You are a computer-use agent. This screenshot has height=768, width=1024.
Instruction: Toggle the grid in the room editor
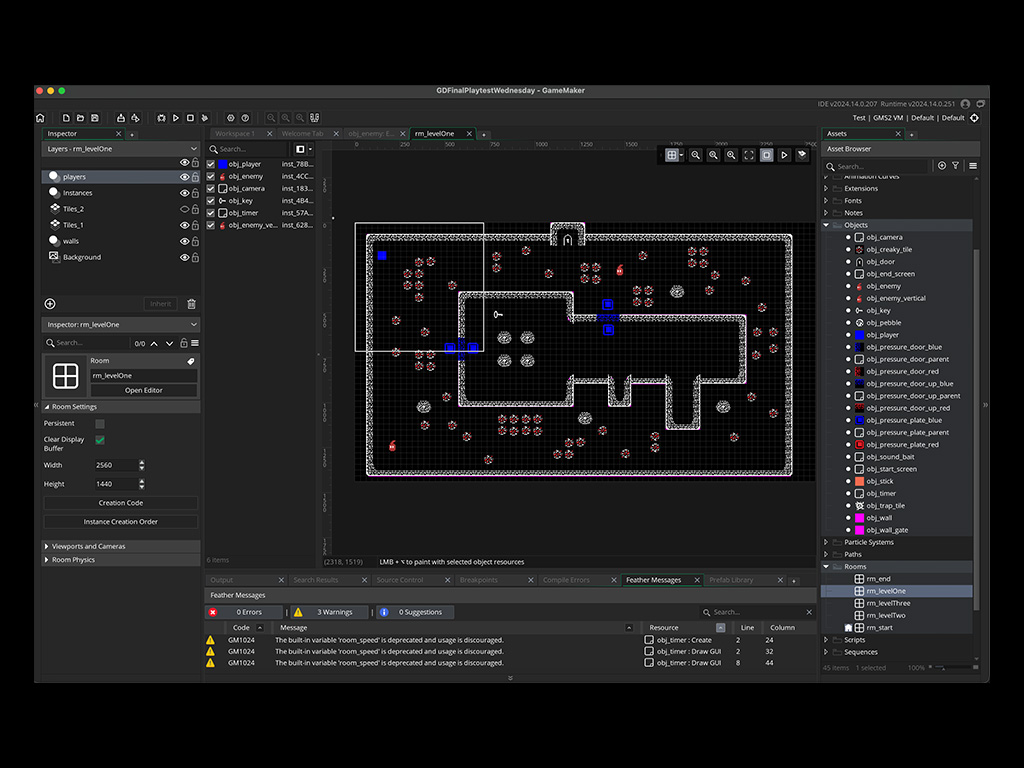pyautogui.click(x=674, y=153)
